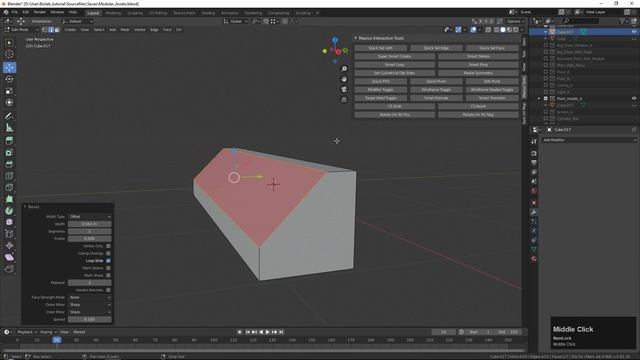Open the Width Type Offset dropdown
This screenshot has height=360, width=640.
click(x=89, y=217)
